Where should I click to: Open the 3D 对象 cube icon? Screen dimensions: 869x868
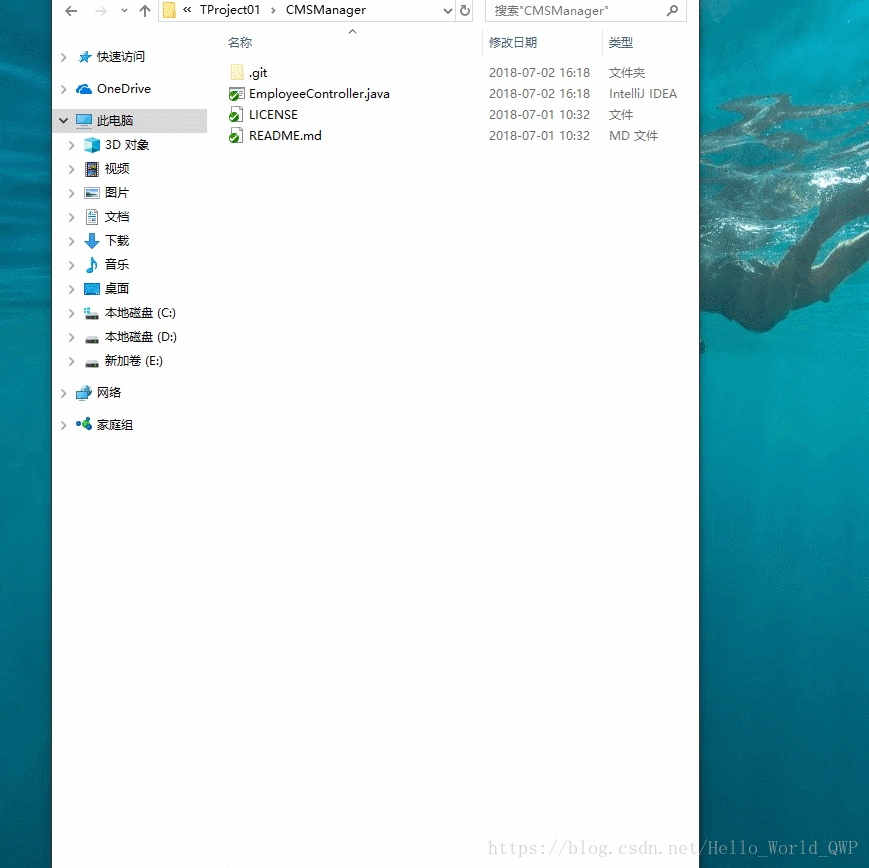click(x=92, y=145)
